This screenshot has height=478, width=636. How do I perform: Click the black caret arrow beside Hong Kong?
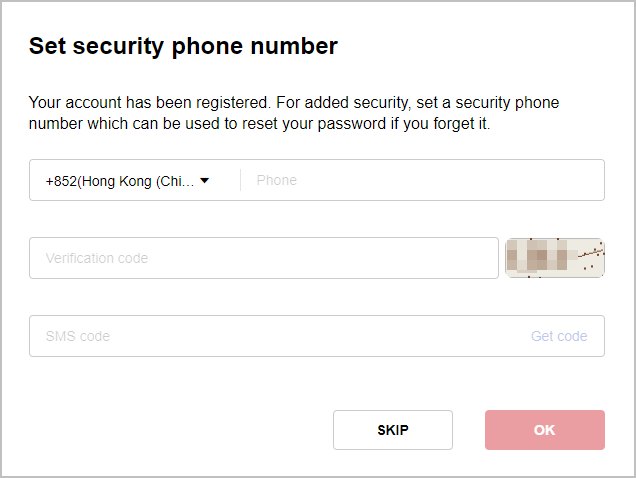coord(205,181)
